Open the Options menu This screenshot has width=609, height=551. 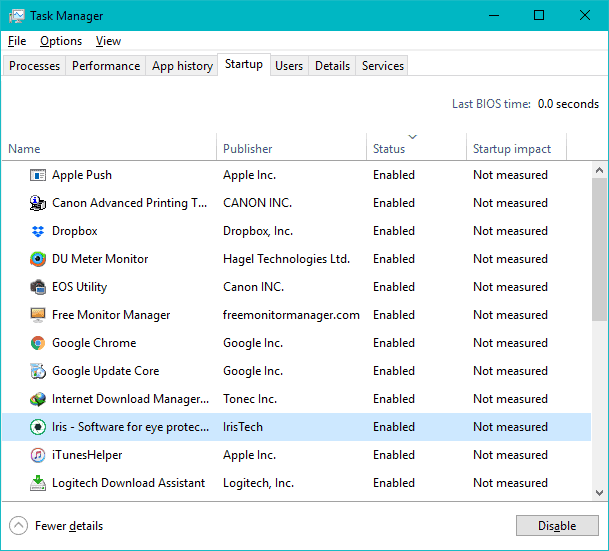(61, 41)
